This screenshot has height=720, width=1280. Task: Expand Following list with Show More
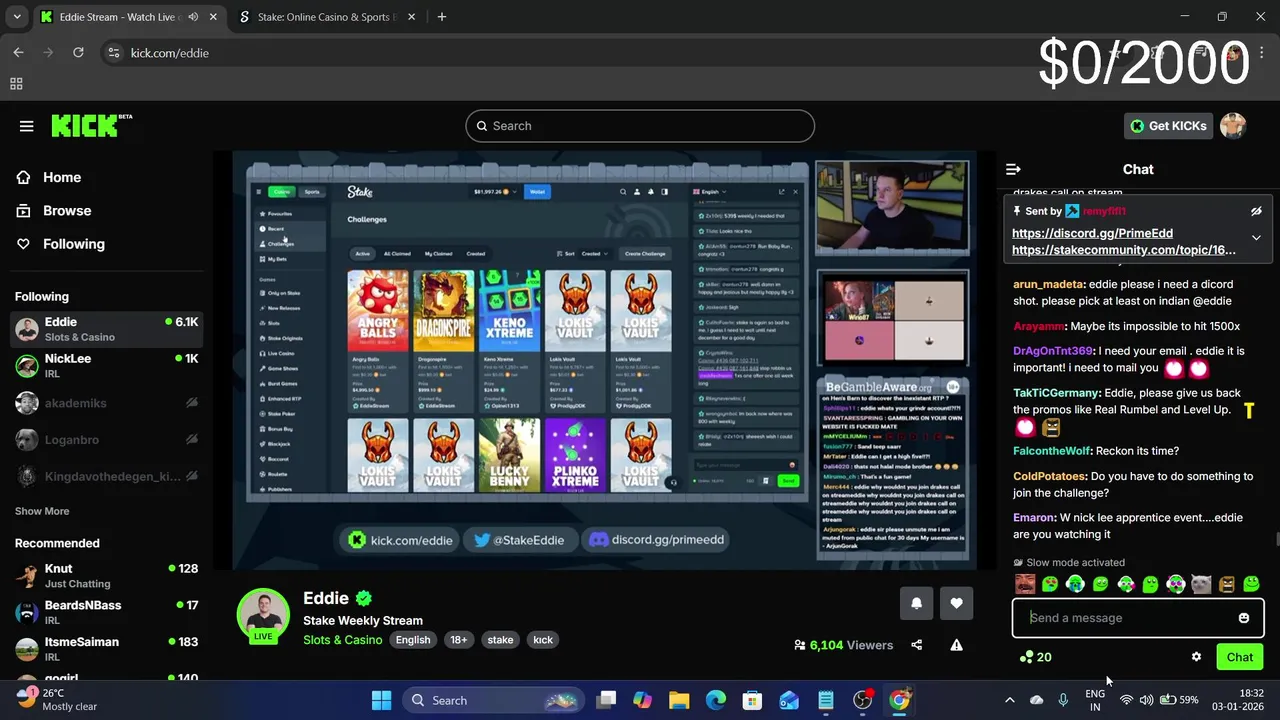(x=42, y=511)
